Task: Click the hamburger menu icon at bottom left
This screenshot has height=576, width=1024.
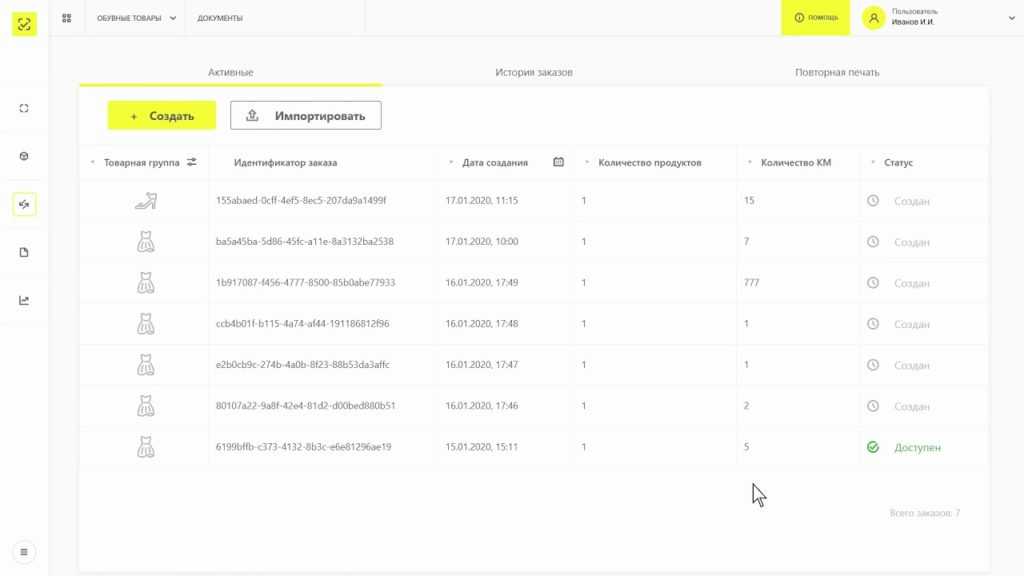Action: point(24,551)
